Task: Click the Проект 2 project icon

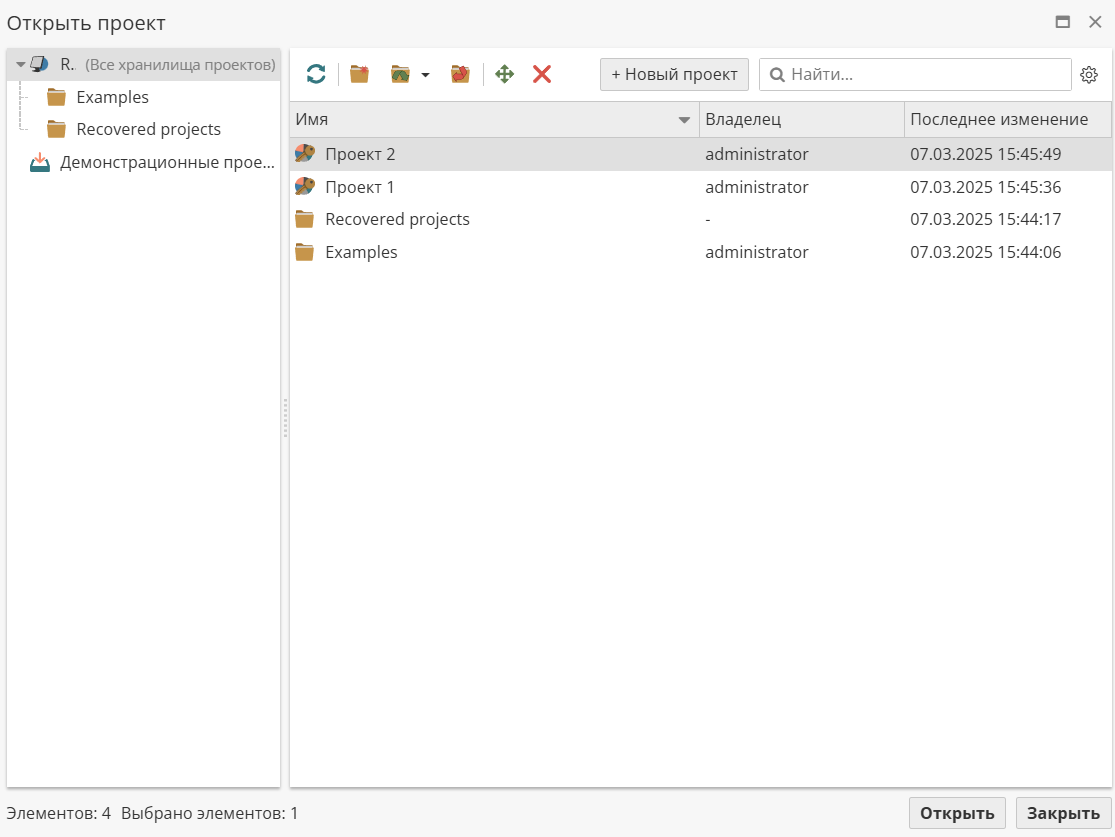Action: pos(305,154)
